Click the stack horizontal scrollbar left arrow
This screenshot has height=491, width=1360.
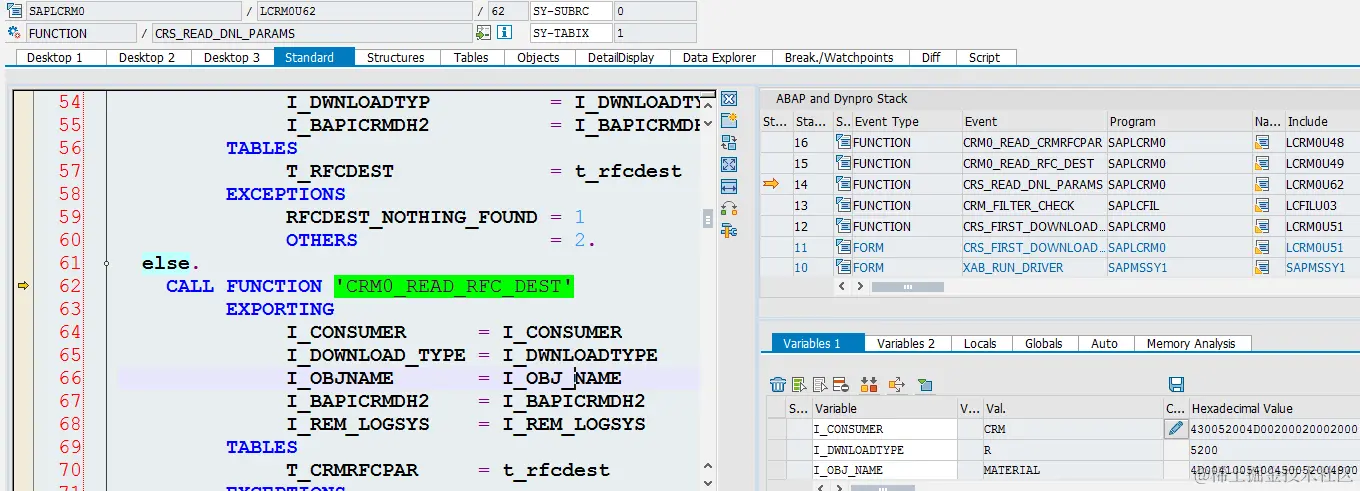coord(844,286)
